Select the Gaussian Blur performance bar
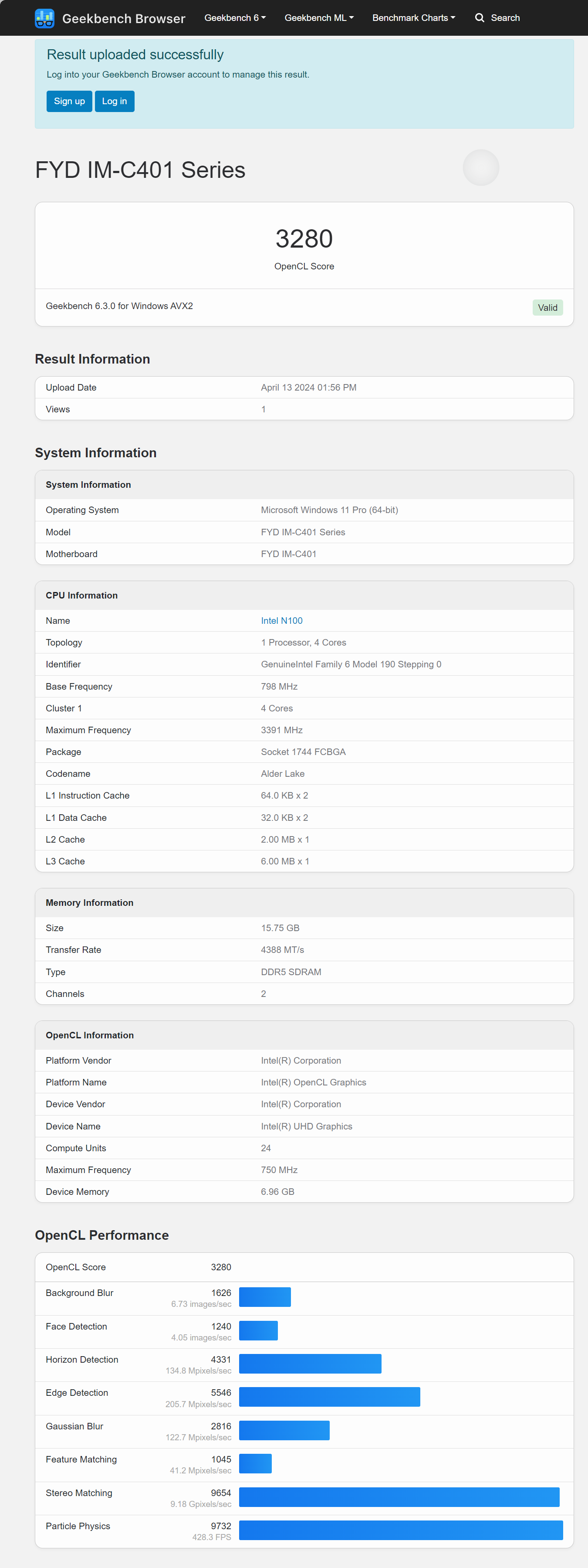The image size is (588, 1568). coord(284,1430)
